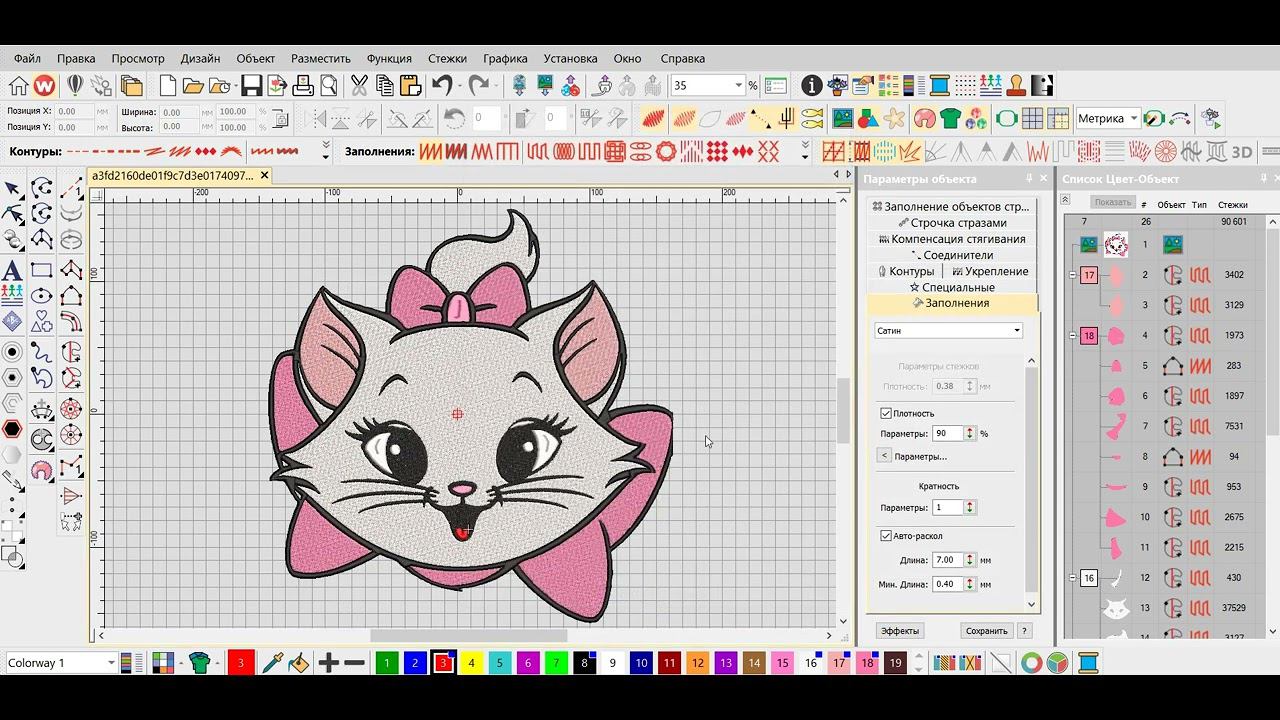Open the Сатин fill type dropdown
Image resolution: width=1280 pixels, height=720 pixels.
coord(1016,331)
